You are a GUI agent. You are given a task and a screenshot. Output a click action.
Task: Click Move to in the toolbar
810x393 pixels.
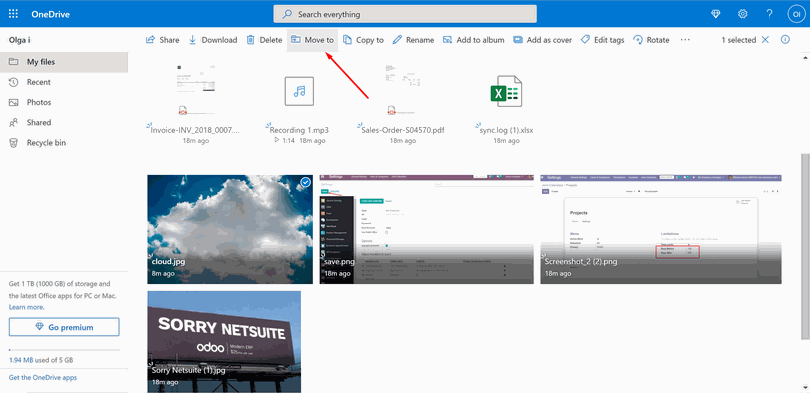(x=312, y=40)
